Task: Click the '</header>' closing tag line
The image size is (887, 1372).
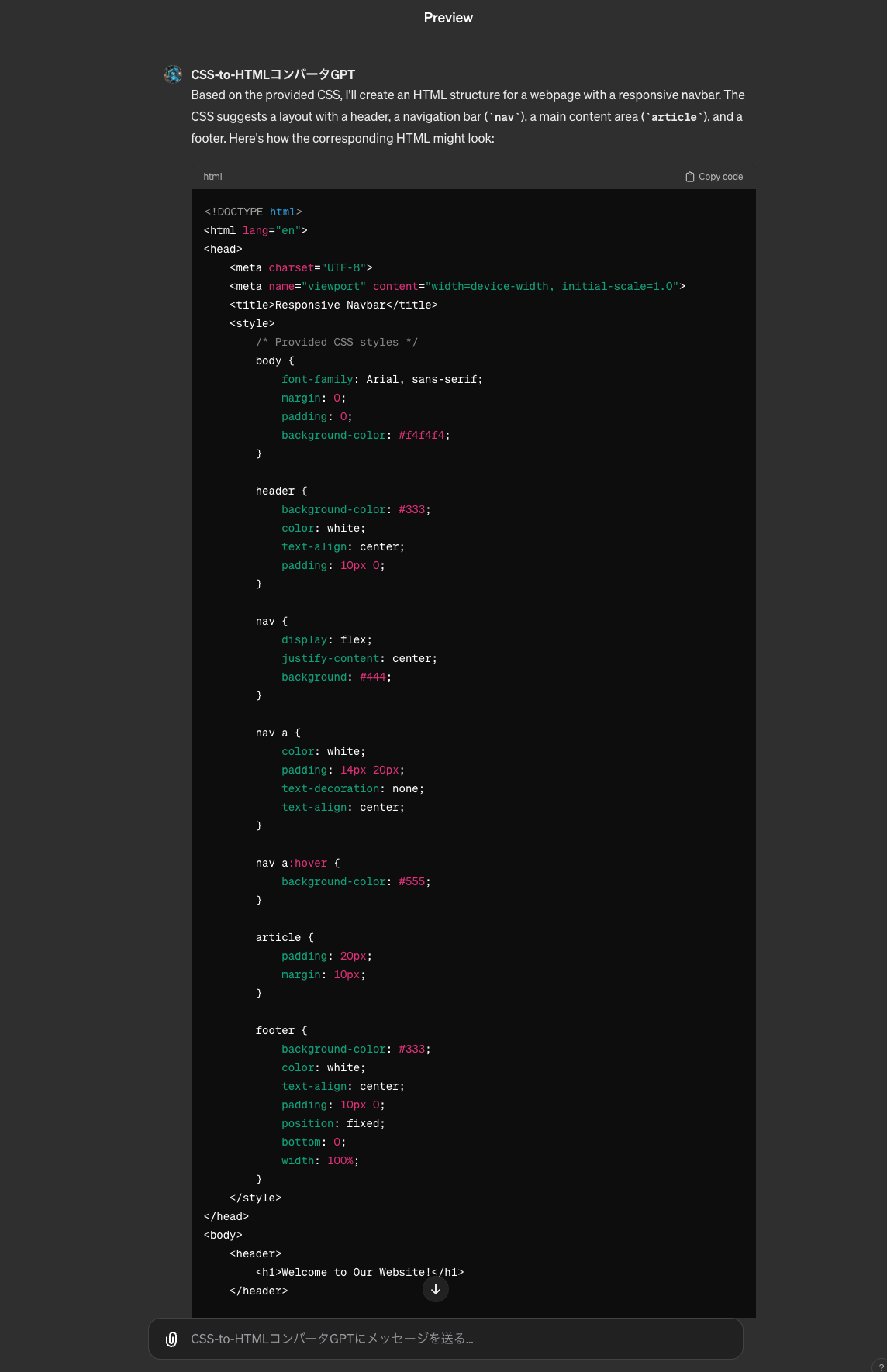Action: click(258, 1291)
